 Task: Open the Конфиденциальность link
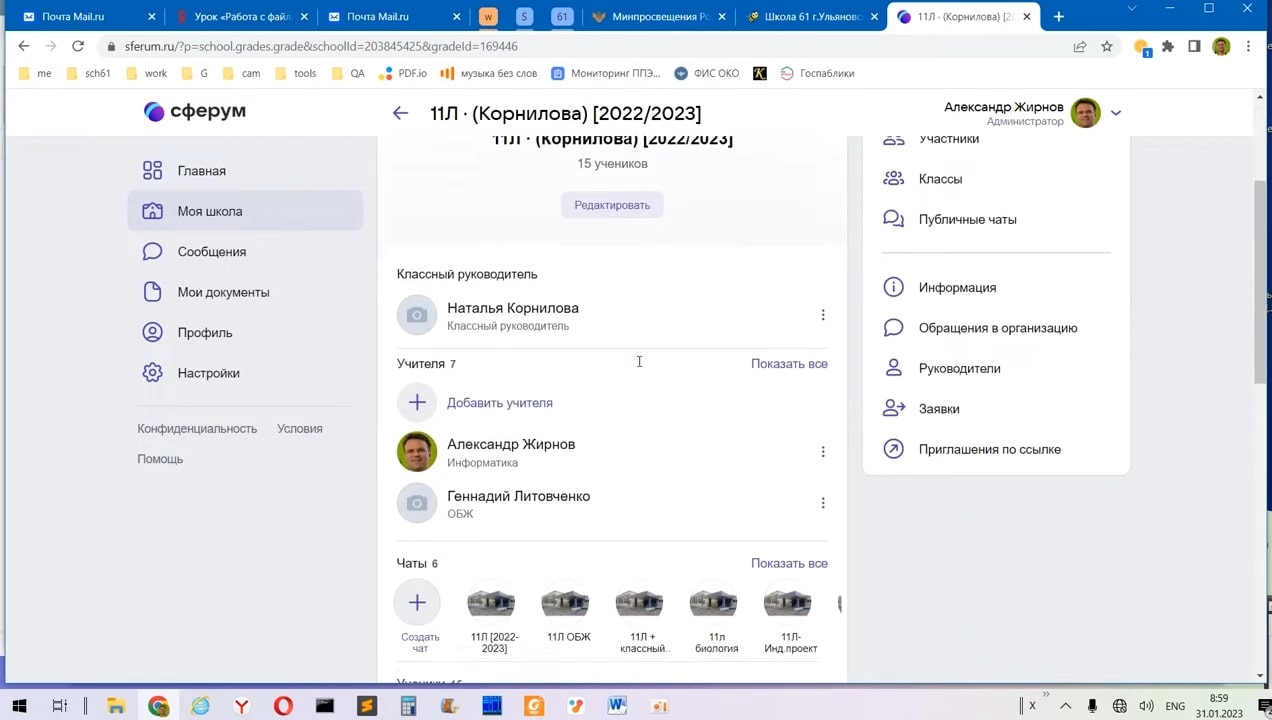click(x=197, y=428)
